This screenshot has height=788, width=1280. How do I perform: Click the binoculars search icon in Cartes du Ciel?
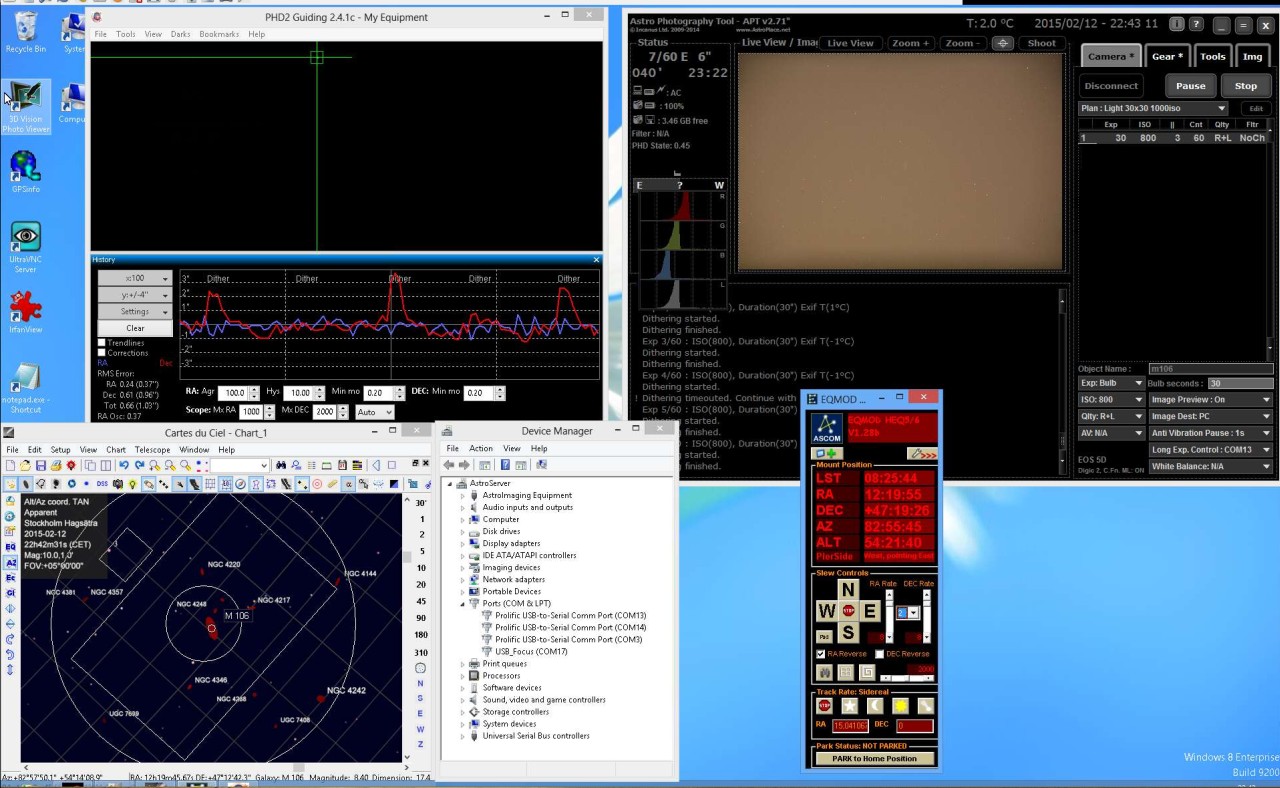tap(281, 465)
